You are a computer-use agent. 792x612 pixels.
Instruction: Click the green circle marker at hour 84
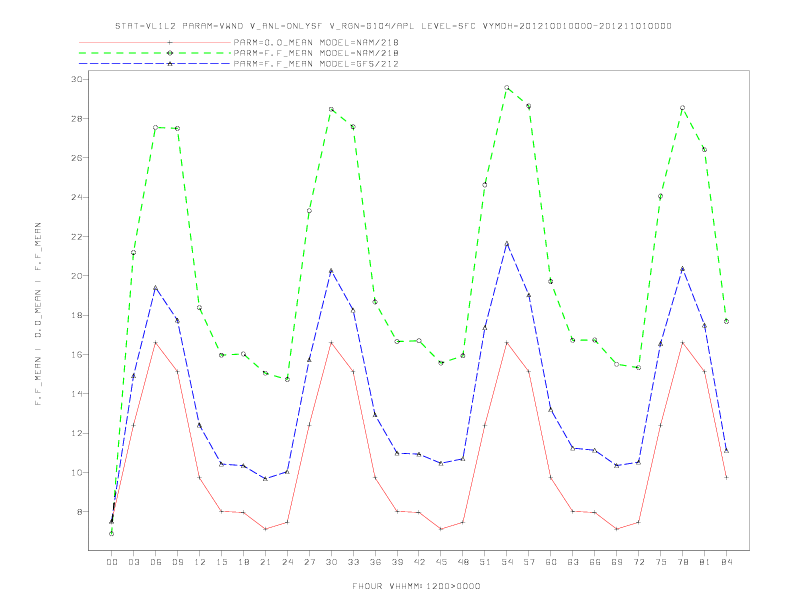pos(726,321)
